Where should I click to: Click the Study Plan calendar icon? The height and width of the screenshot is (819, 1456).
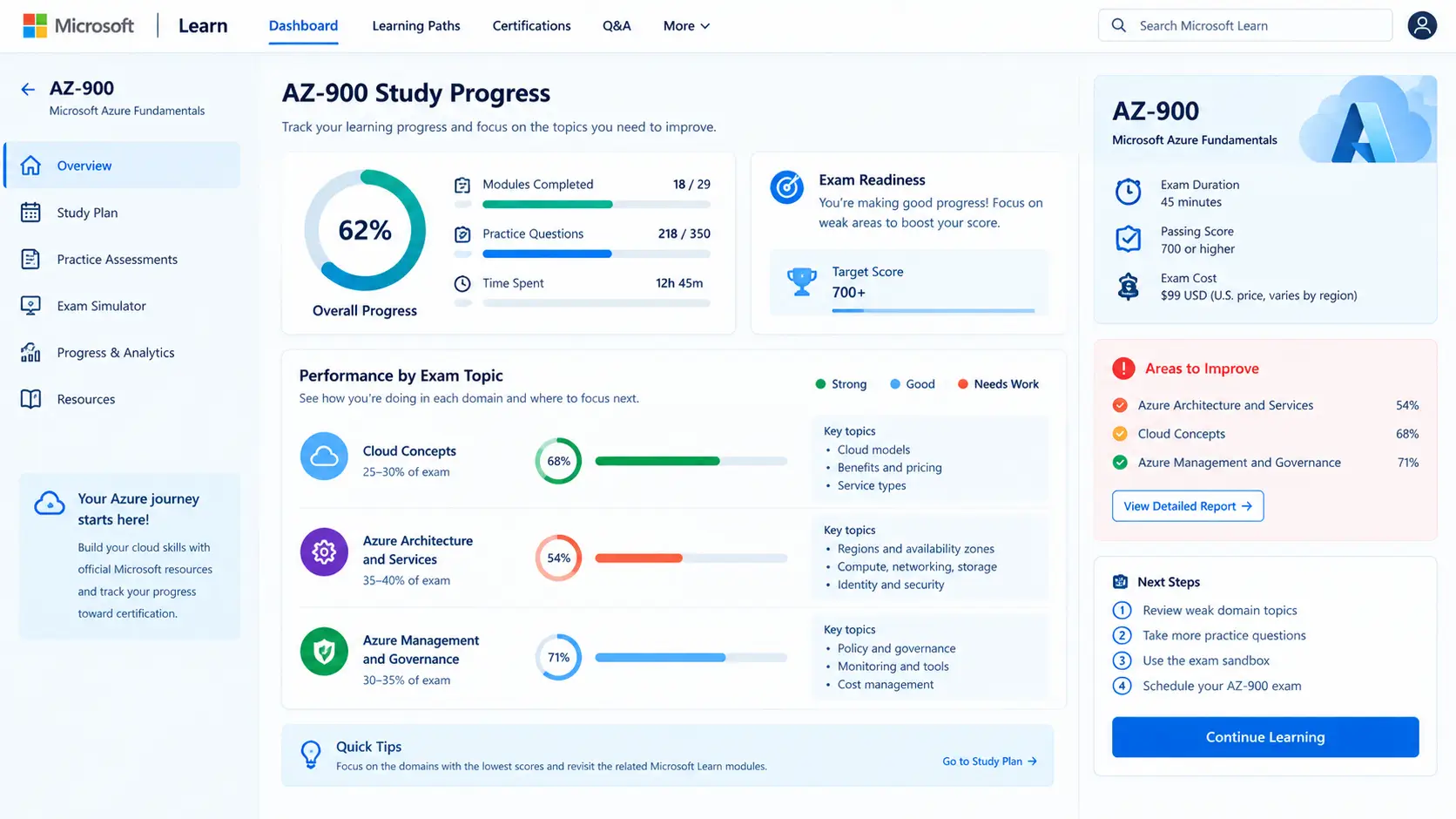[x=30, y=213]
